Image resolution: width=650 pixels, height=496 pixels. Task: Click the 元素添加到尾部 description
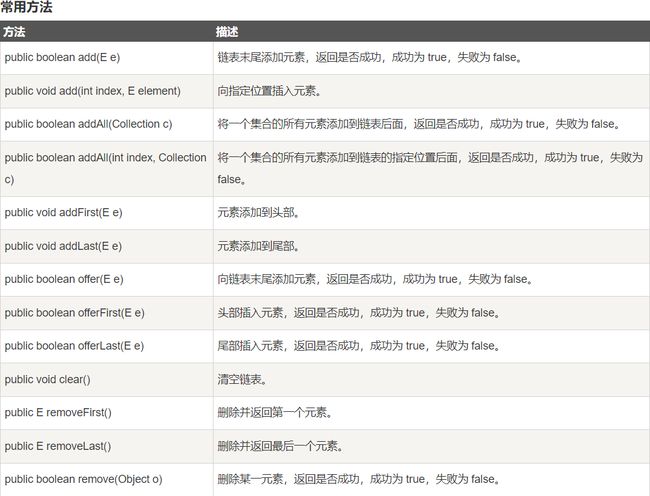(x=259, y=246)
